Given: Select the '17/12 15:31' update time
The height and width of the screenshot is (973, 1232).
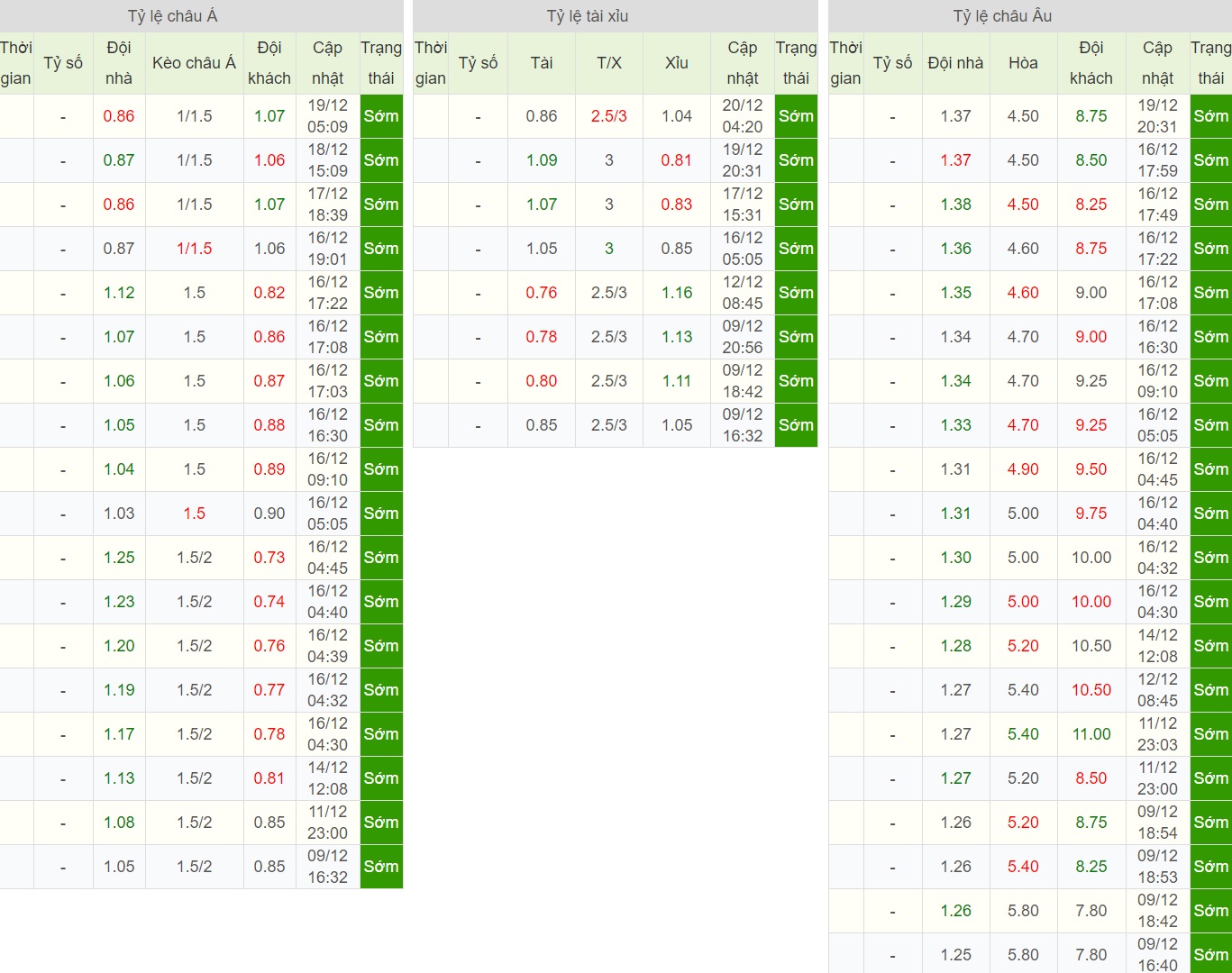Looking at the screenshot, I should [x=743, y=205].
